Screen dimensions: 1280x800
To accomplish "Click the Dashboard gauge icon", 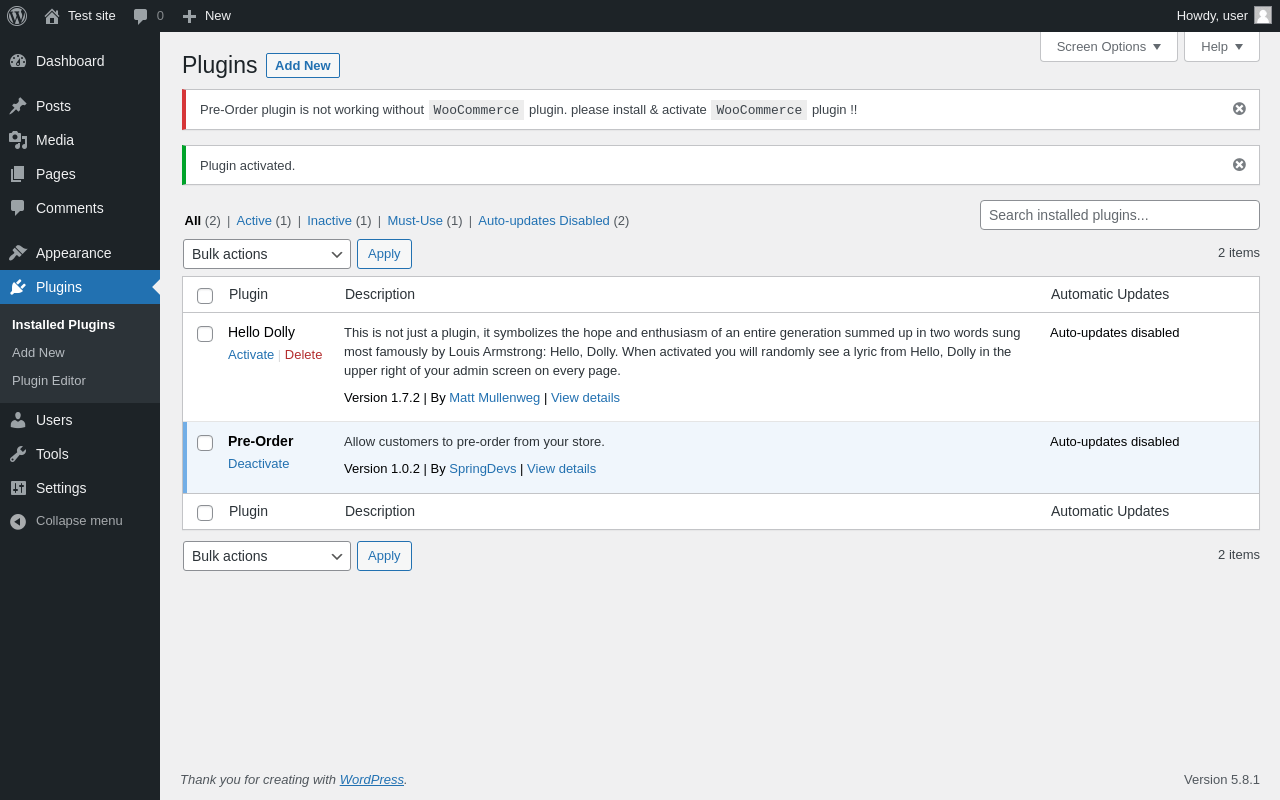I will pyautogui.click(x=18, y=61).
